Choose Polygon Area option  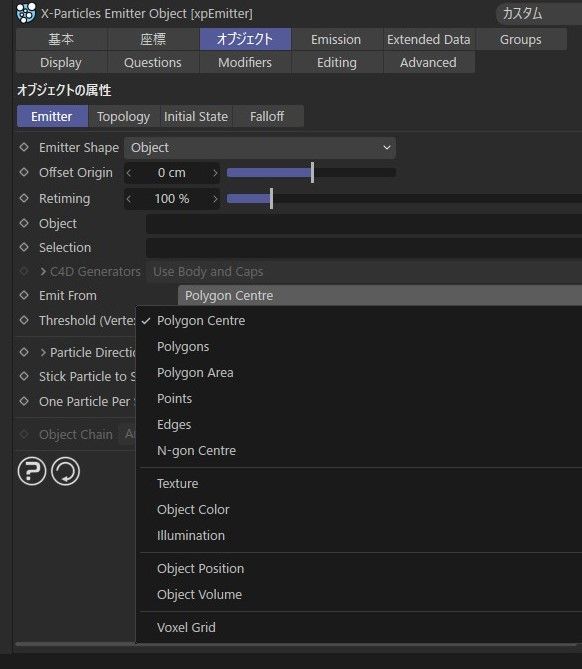[359, 372]
